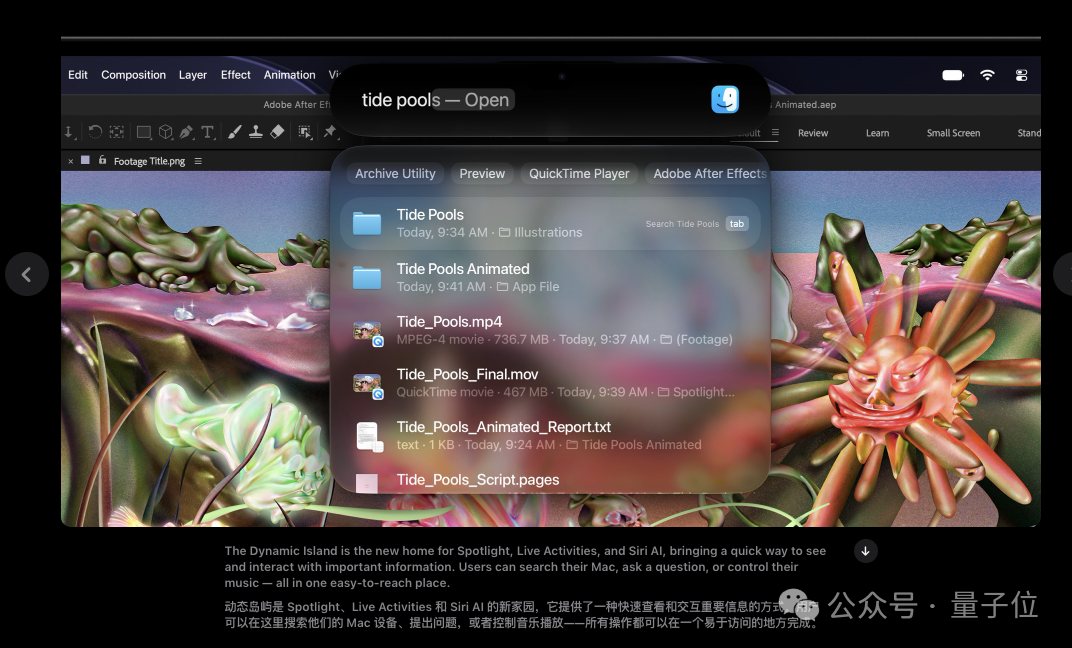This screenshot has width=1072, height=648.
Task: Pick the 3D cube tool in the toolbar
Action: [165, 132]
